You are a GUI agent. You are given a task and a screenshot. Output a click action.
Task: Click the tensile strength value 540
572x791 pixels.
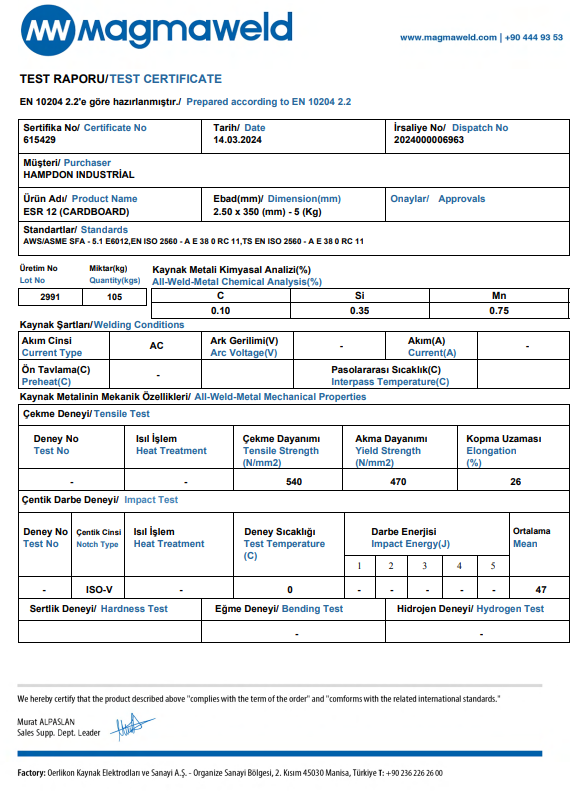pyautogui.click(x=294, y=482)
